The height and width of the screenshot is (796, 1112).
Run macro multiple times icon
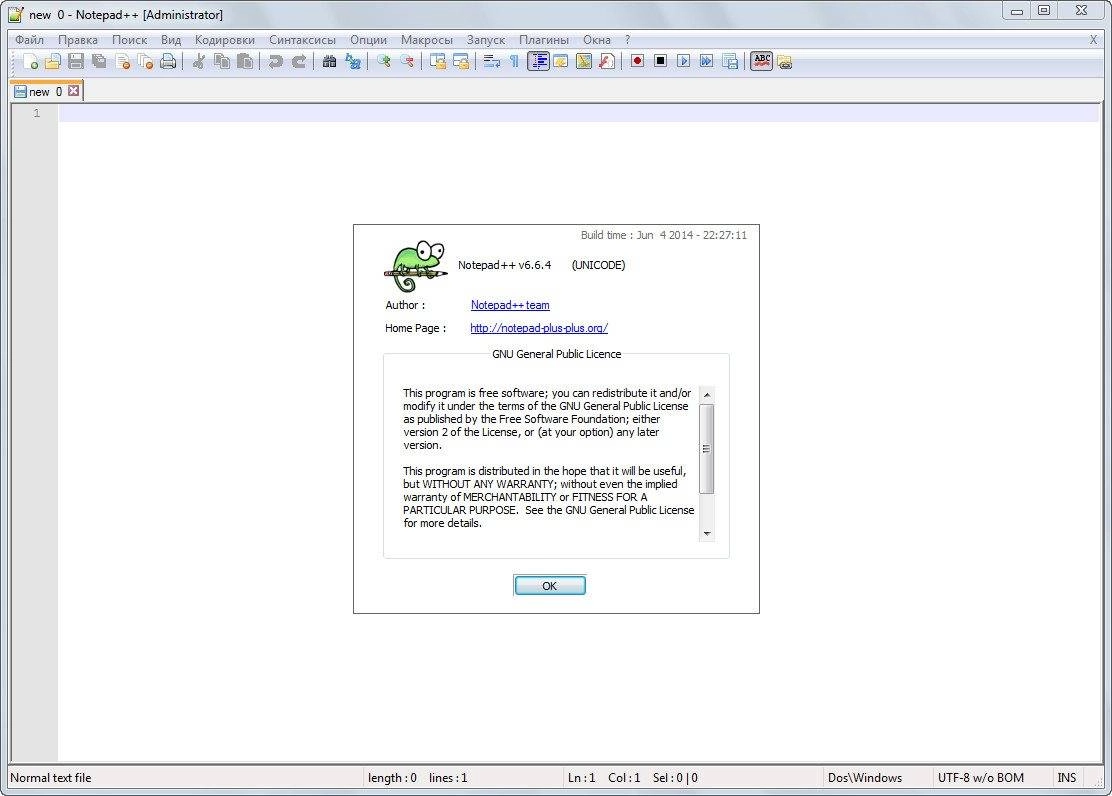pos(706,61)
